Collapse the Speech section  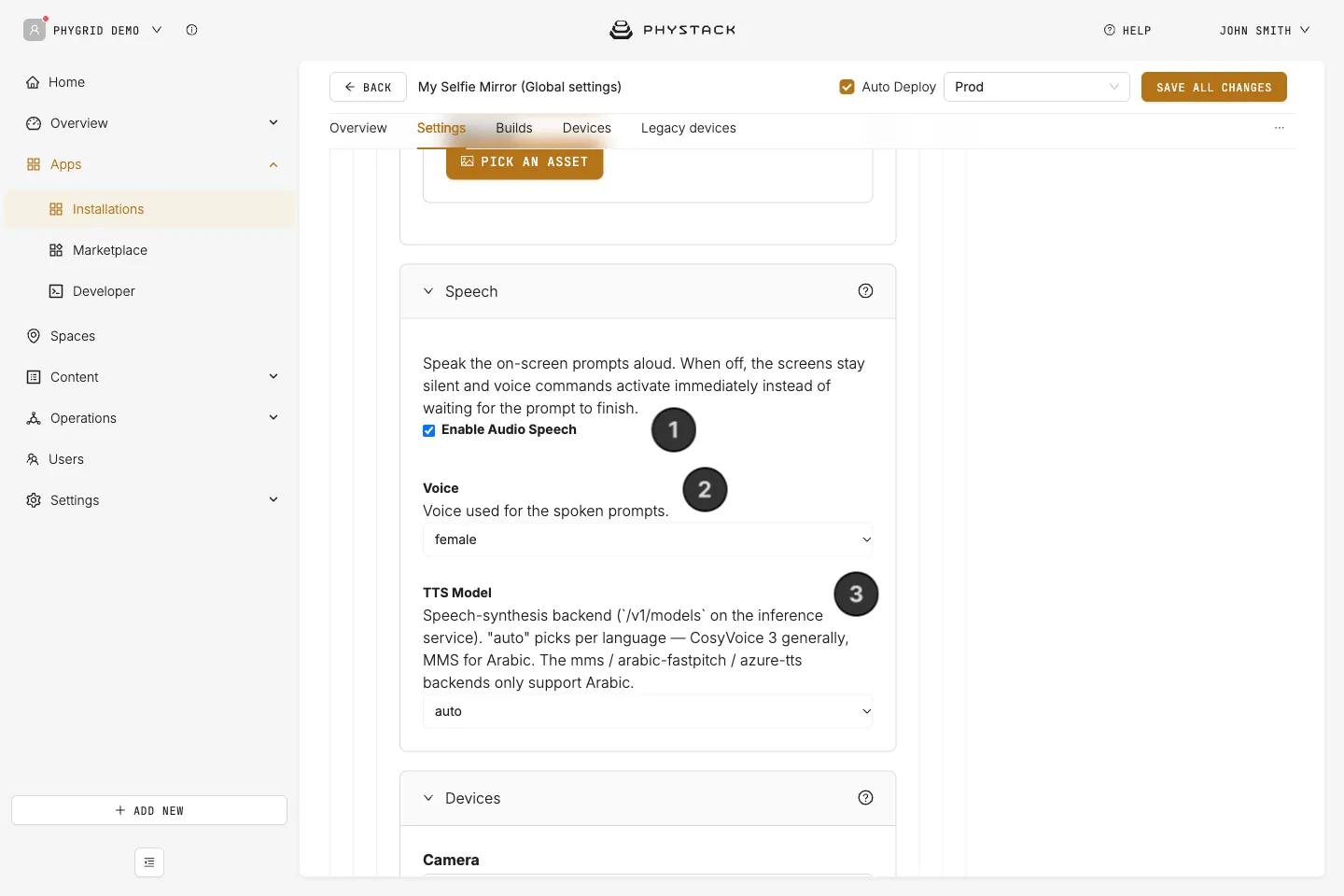pyautogui.click(x=428, y=291)
